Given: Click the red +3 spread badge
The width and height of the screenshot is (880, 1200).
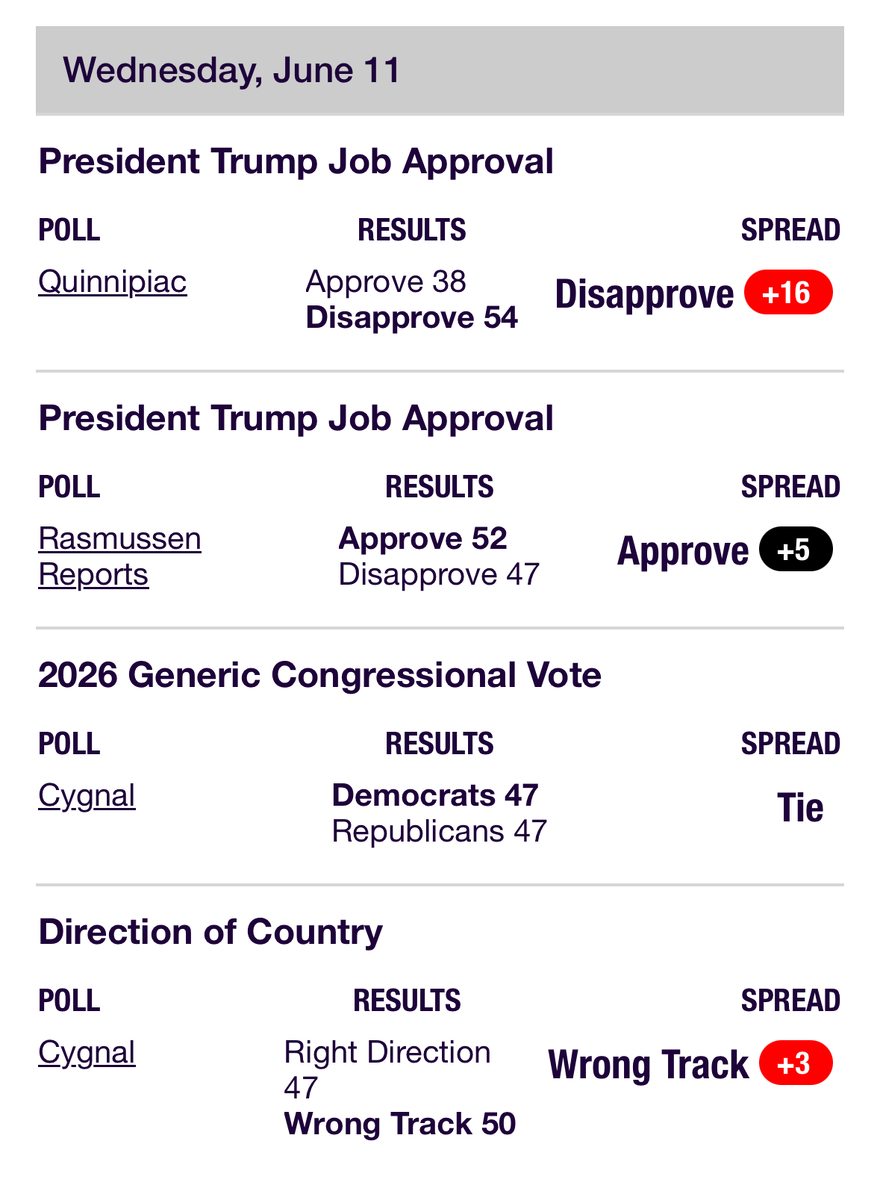Looking at the screenshot, I should (796, 1064).
